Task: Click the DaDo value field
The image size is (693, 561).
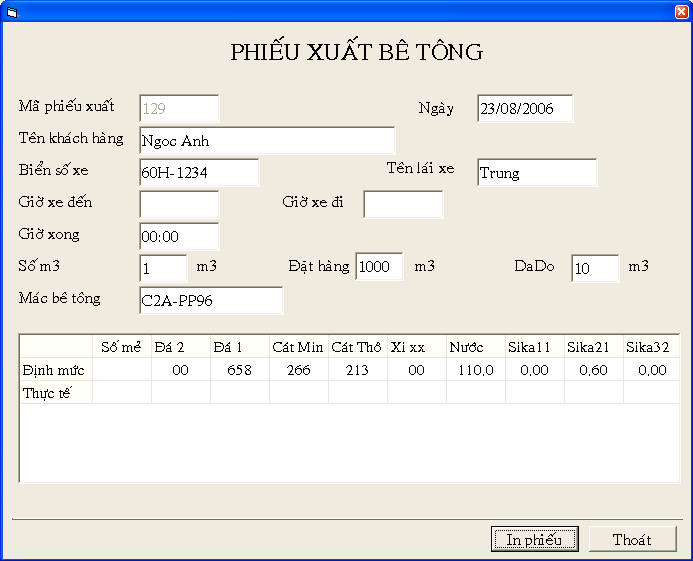Action: tap(595, 268)
